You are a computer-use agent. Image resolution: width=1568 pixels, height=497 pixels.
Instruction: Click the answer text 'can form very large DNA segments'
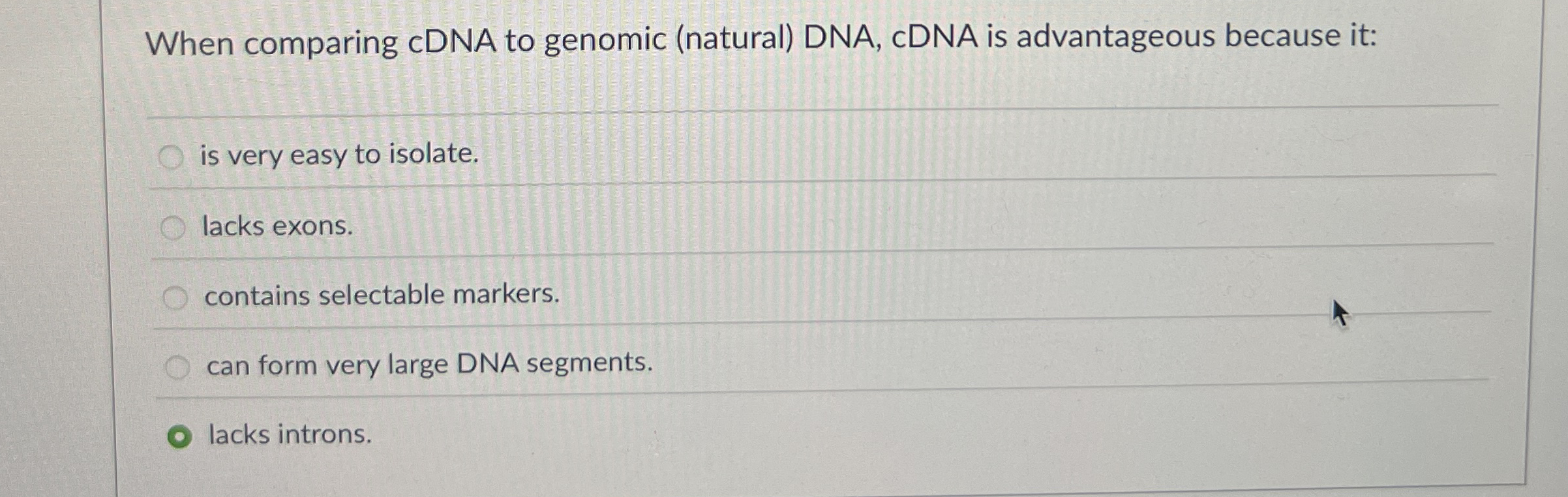[x=429, y=367]
